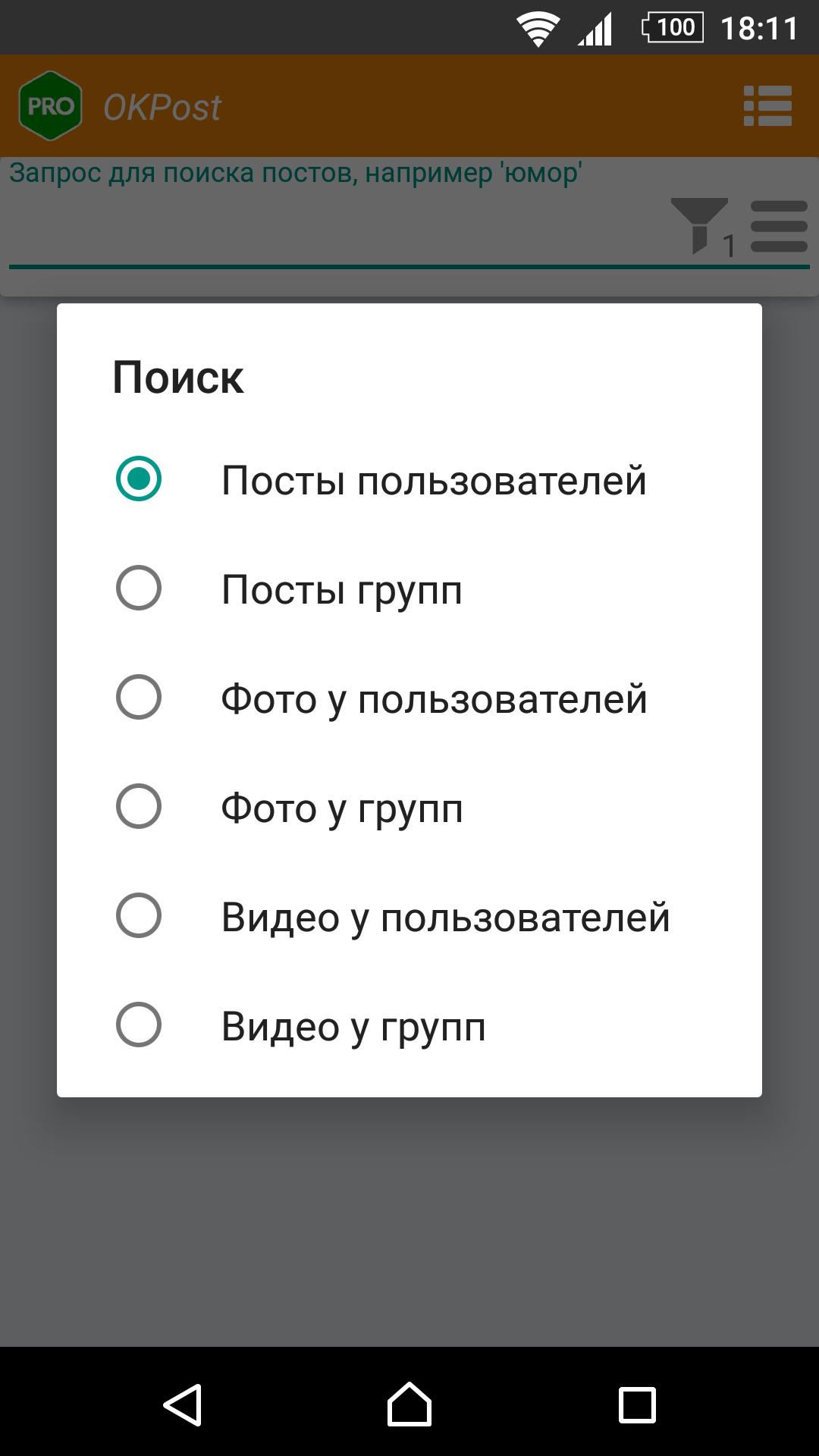Open the recent apps square button
819x1456 pixels.
pyautogui.click(x=637, y=1405)
